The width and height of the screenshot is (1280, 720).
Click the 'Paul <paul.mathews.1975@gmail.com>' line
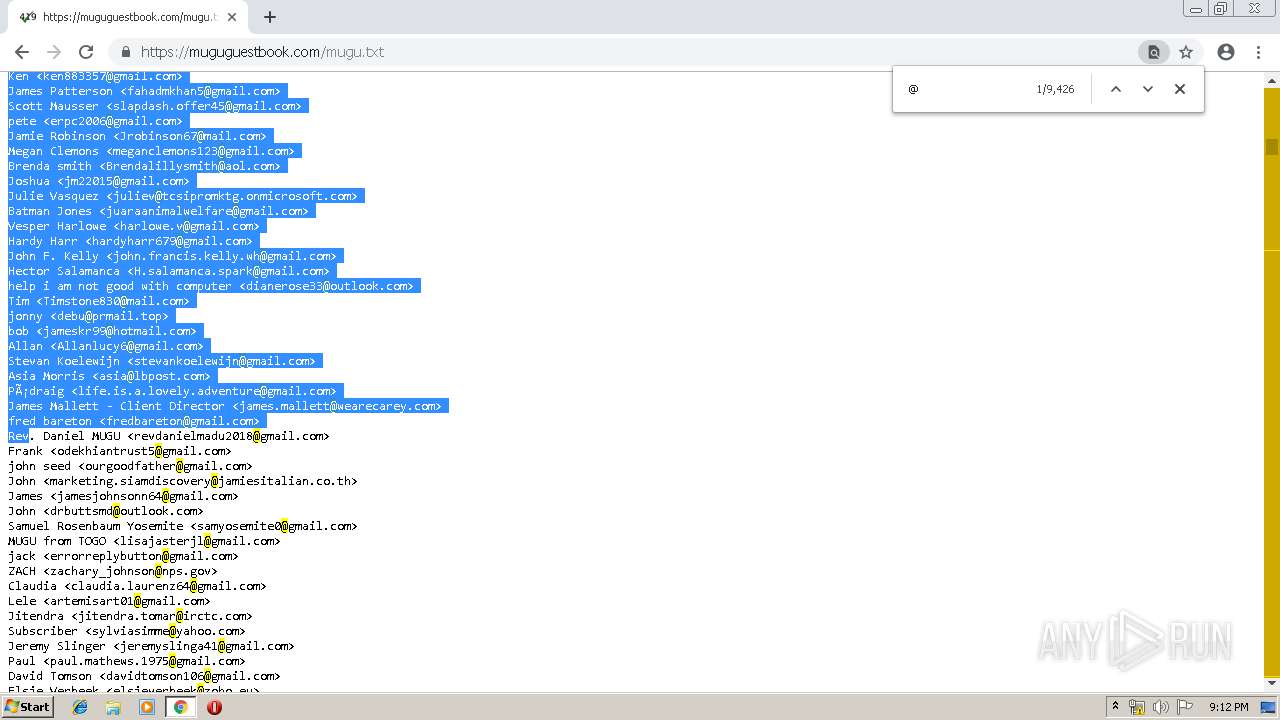pyautogui.click(x=127, y=661)
